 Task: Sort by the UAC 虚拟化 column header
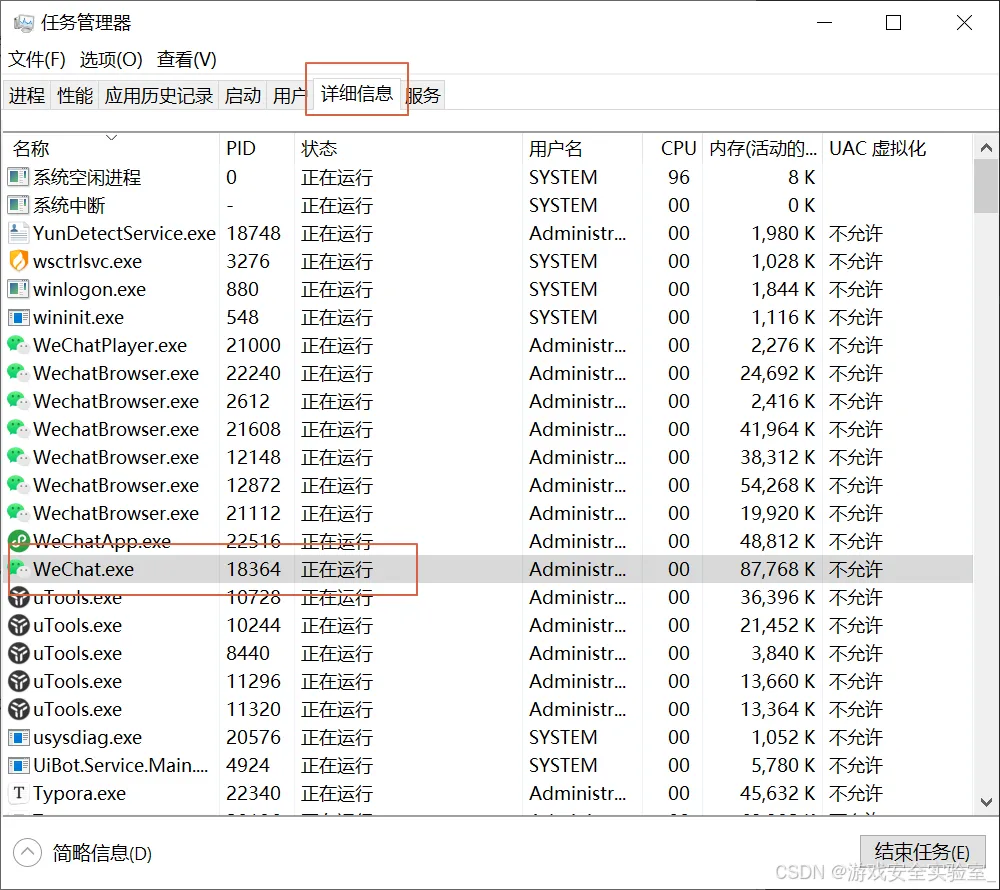coord(897,148)
